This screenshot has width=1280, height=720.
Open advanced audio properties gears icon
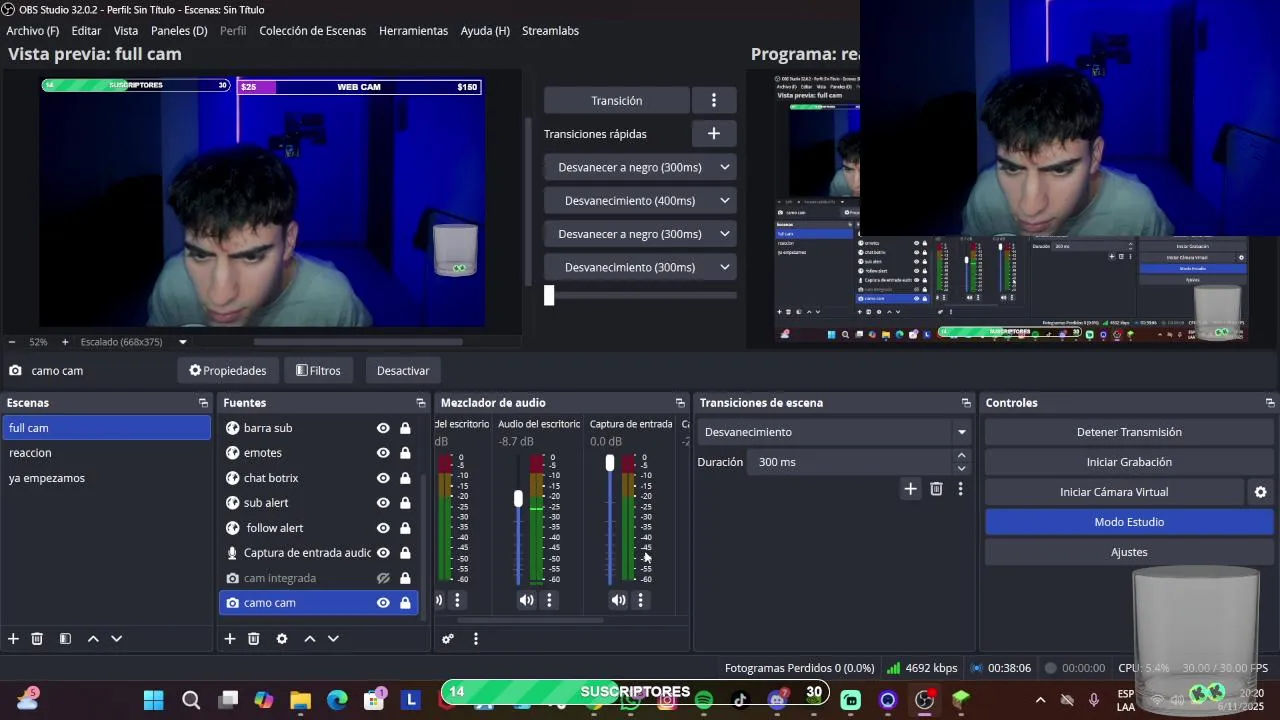[x=447, y=638]
